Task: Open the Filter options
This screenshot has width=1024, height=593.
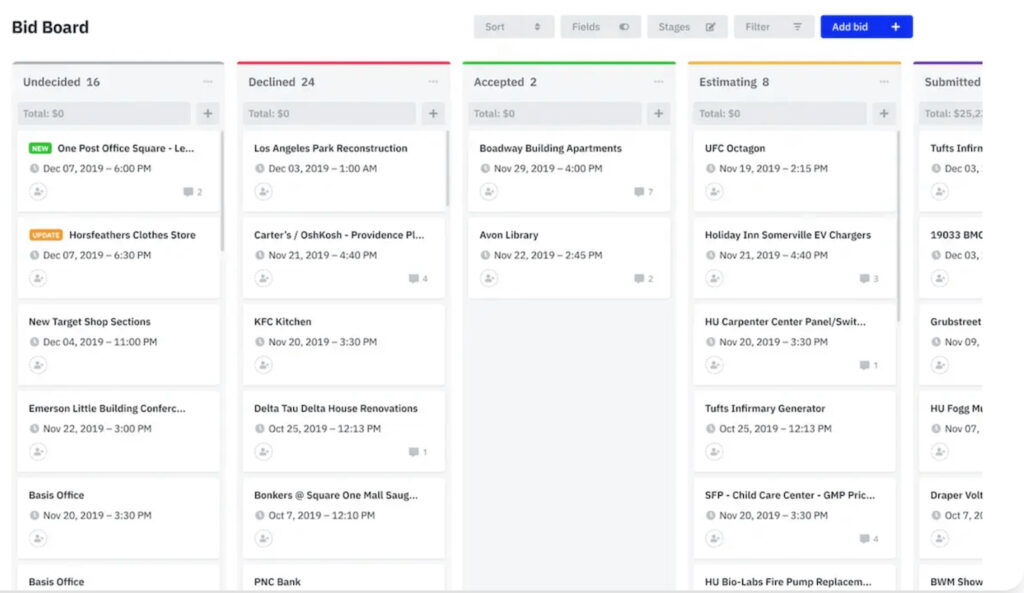Action: tap(774, 27)
